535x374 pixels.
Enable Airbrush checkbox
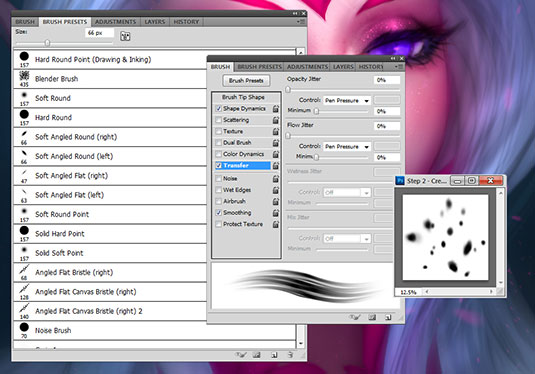click(219, 201)
